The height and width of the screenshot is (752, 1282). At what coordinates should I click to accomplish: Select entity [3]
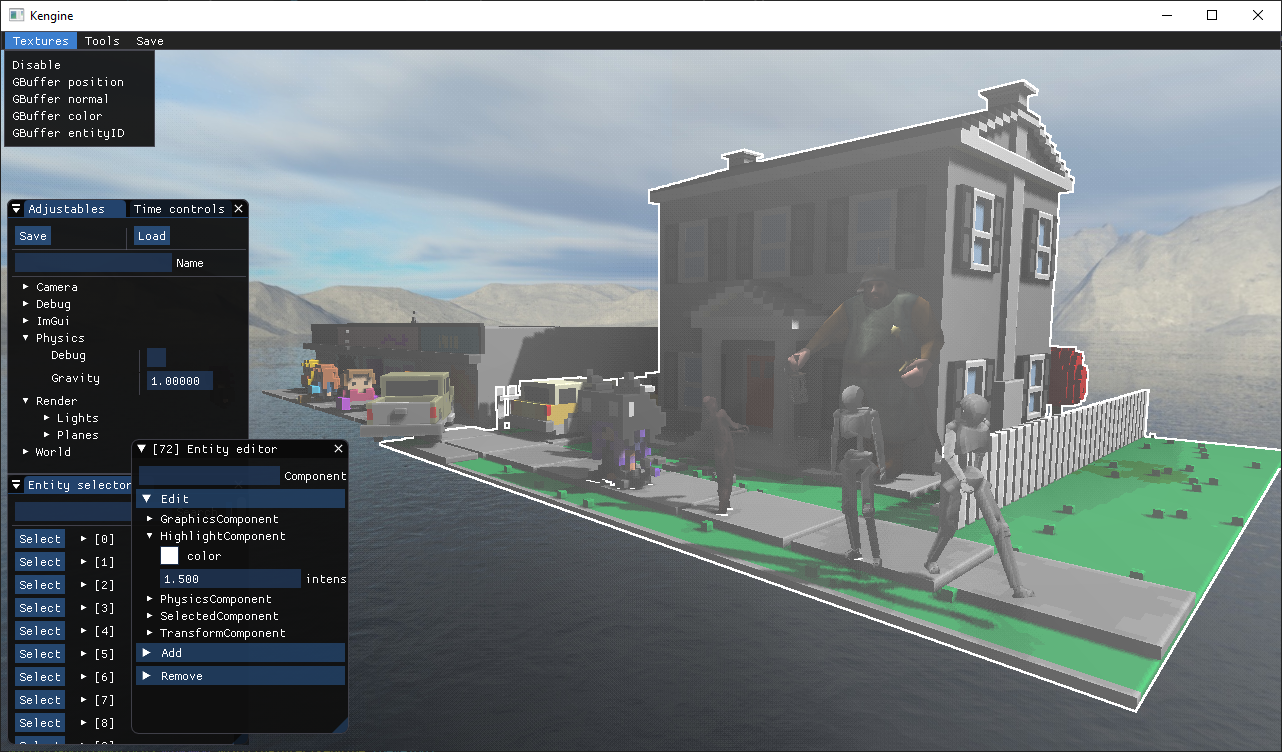coord(40,608)
